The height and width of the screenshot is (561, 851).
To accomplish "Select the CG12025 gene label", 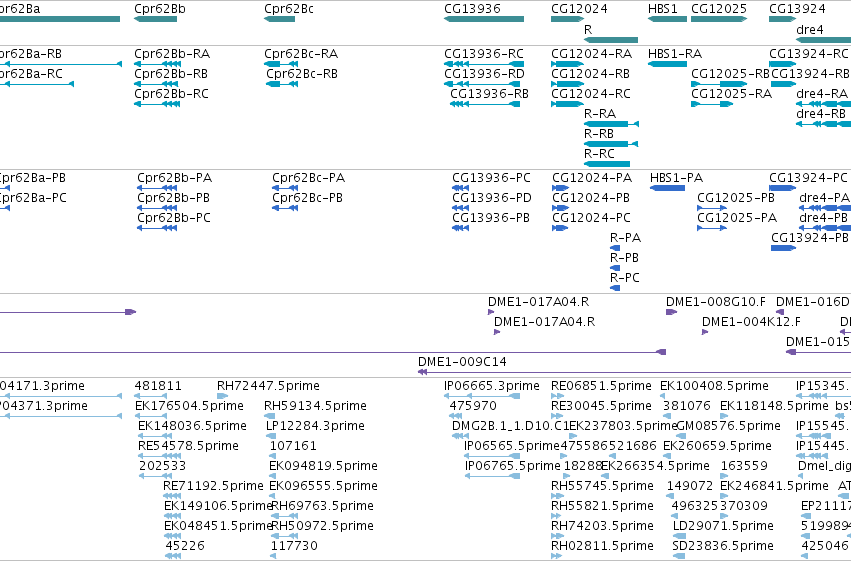I will pos(719,9).
